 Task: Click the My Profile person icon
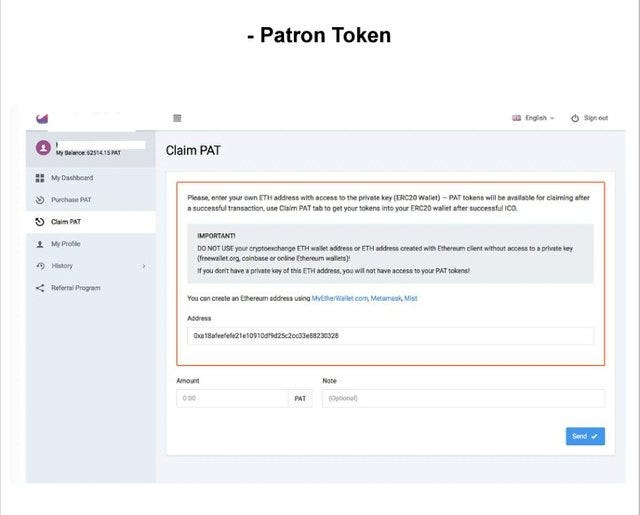click(x=40, y=244)
